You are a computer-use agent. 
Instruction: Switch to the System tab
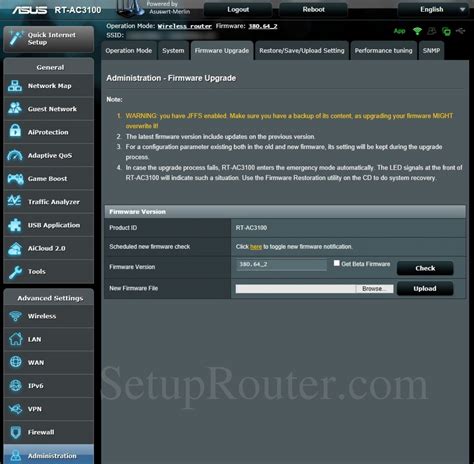pyautogui.click(x=173, y=51)
